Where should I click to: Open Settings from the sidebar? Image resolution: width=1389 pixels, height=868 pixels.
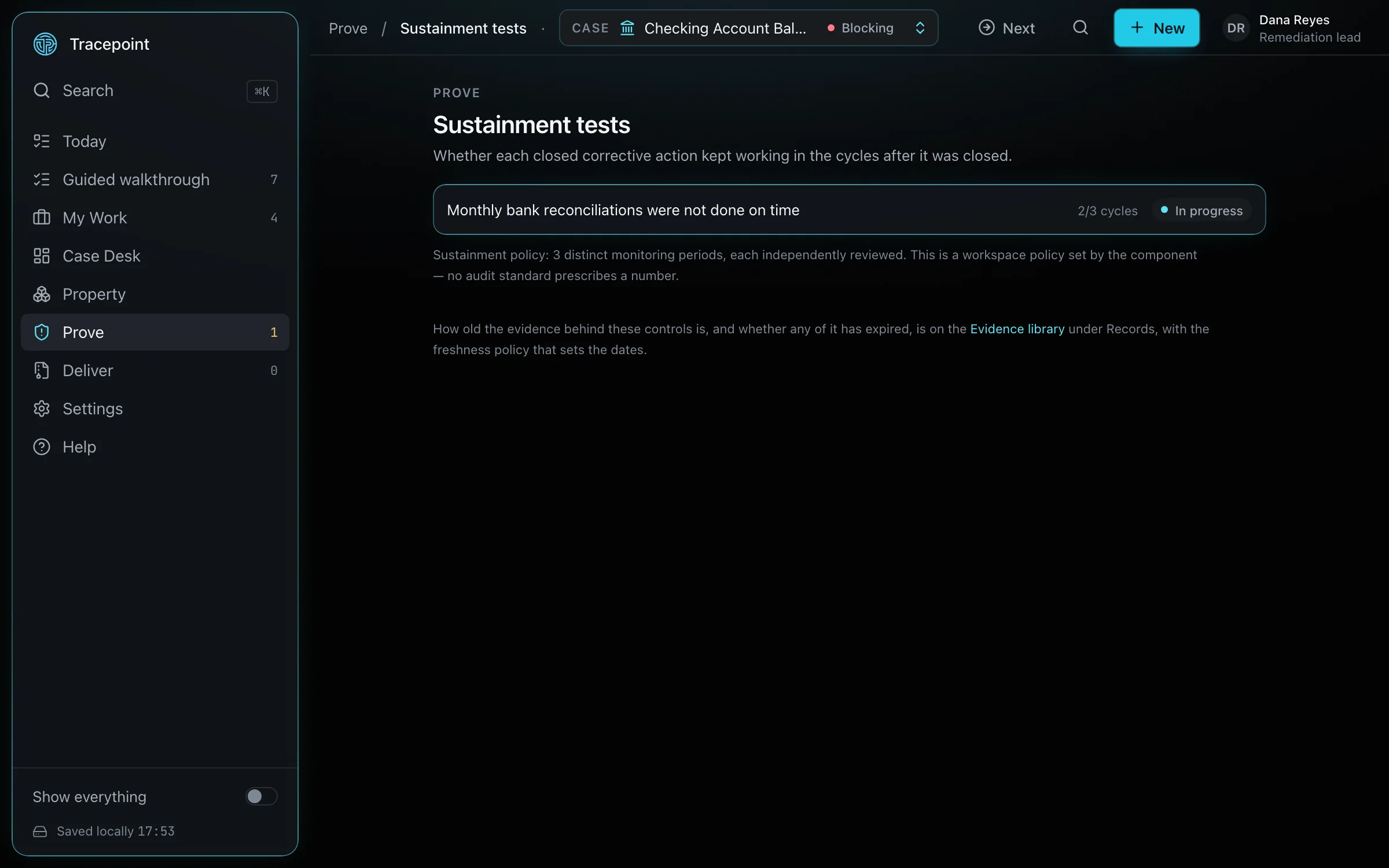click(x=155, y=409)
